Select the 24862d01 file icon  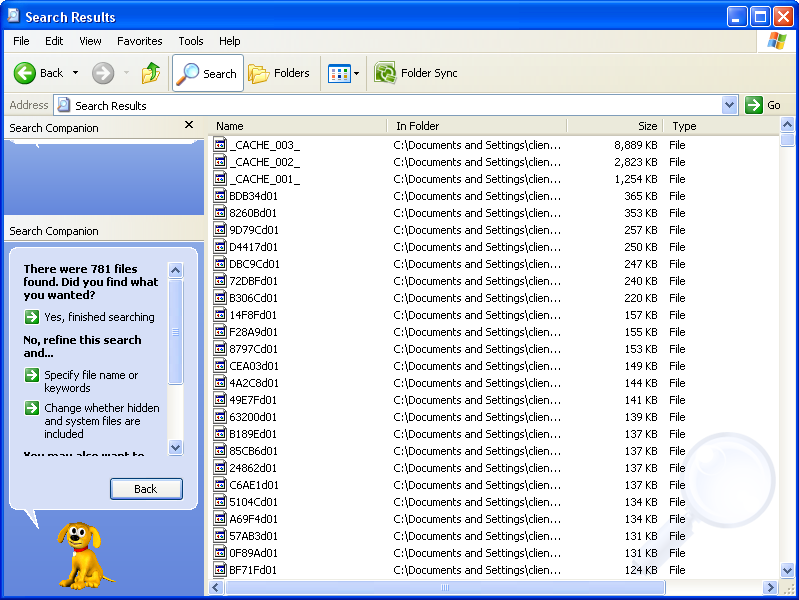pos(220,467)
